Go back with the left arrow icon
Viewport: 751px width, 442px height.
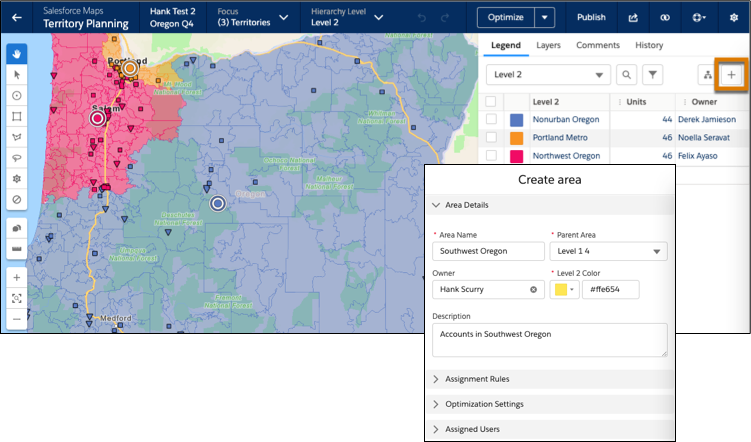click(x=17, y=18)
